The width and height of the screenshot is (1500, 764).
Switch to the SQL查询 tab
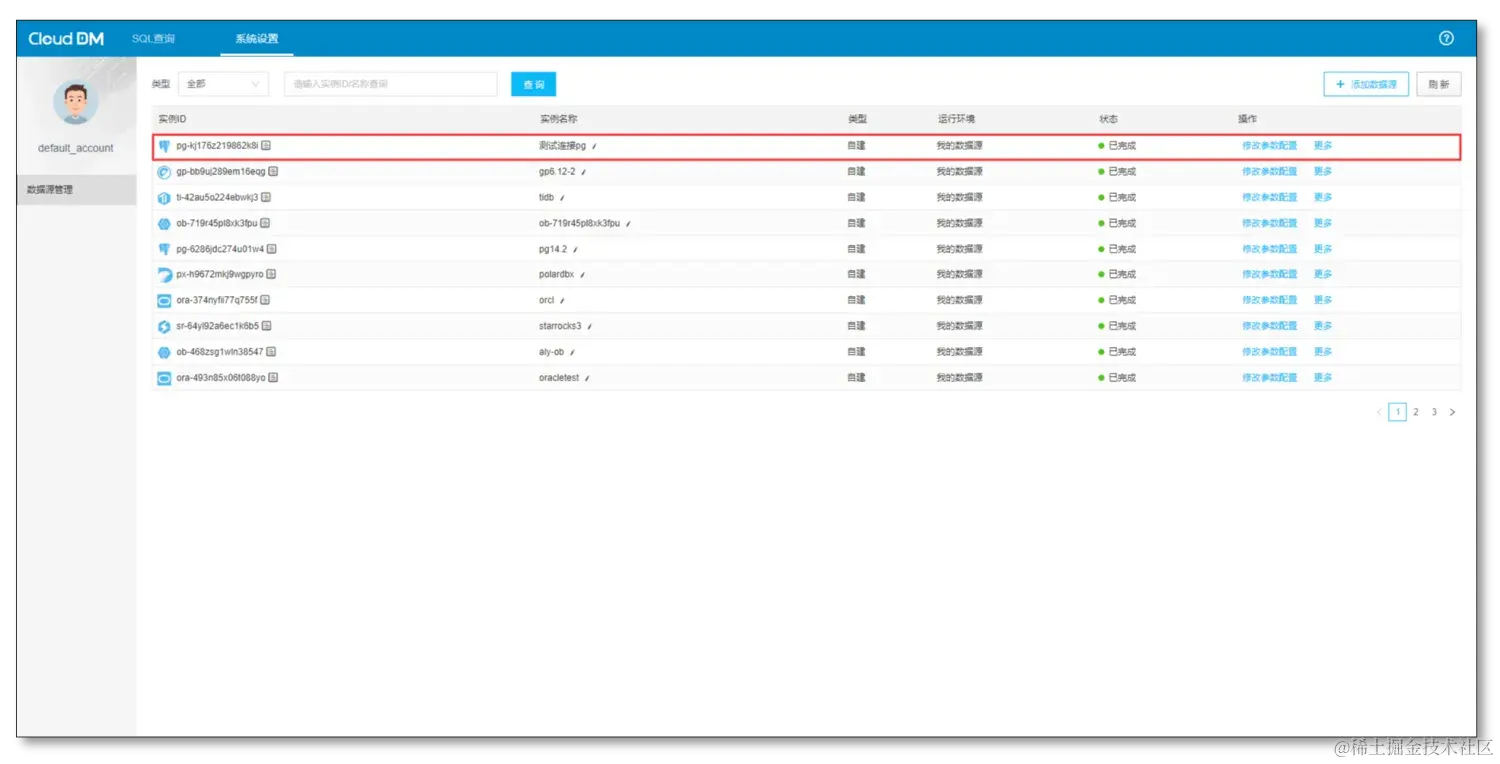[153, 39]
